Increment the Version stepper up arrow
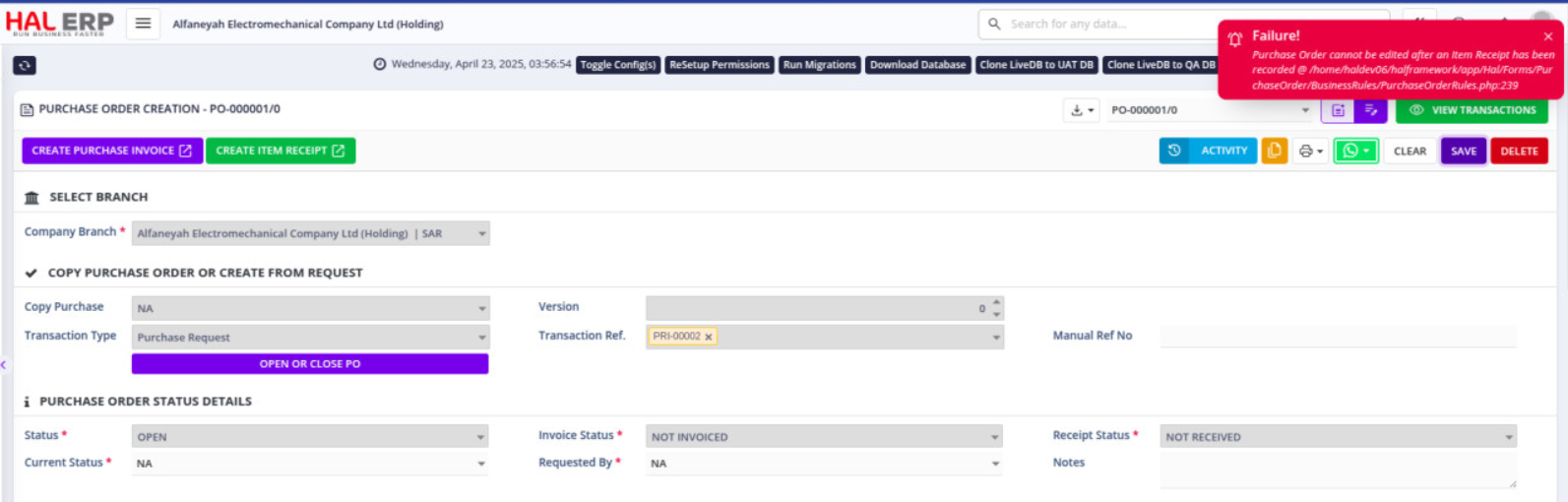 tap(996, 302)
